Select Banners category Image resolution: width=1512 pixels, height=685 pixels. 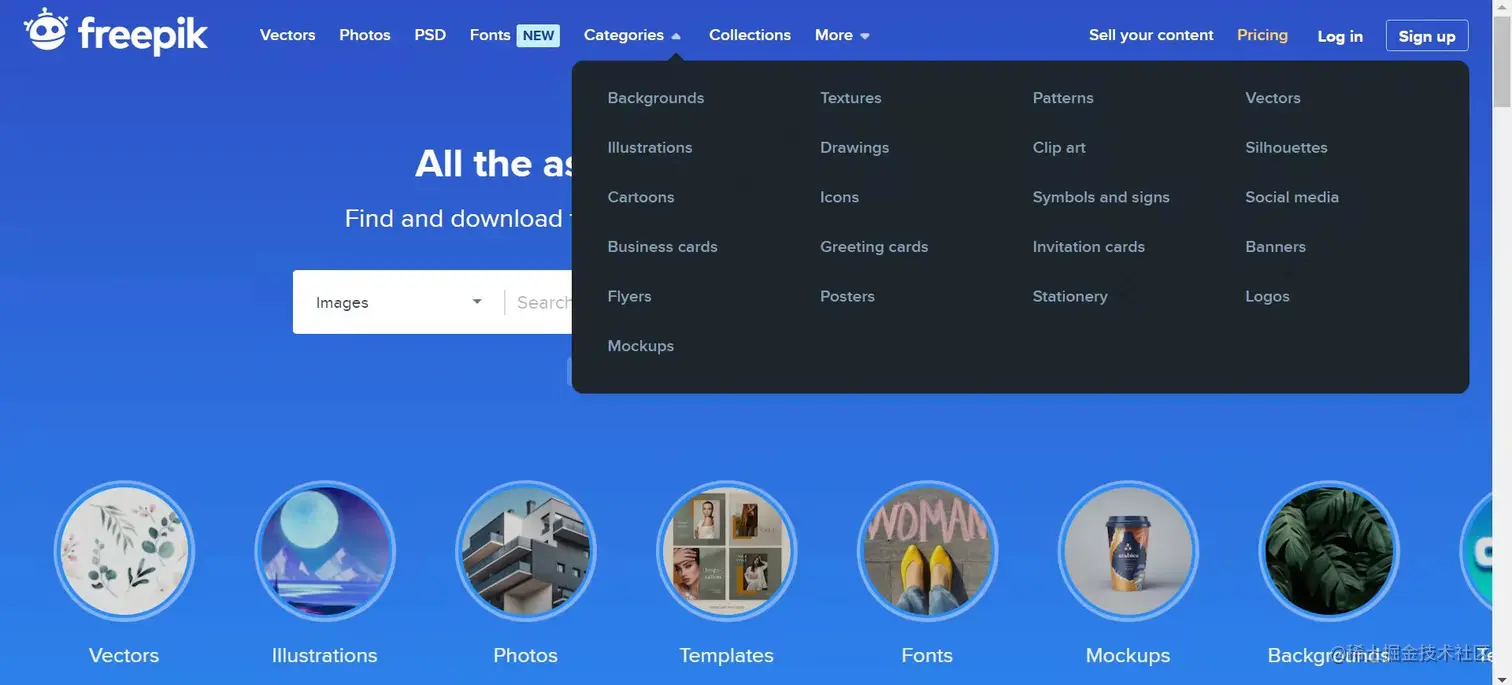[x=1276, y=247]
